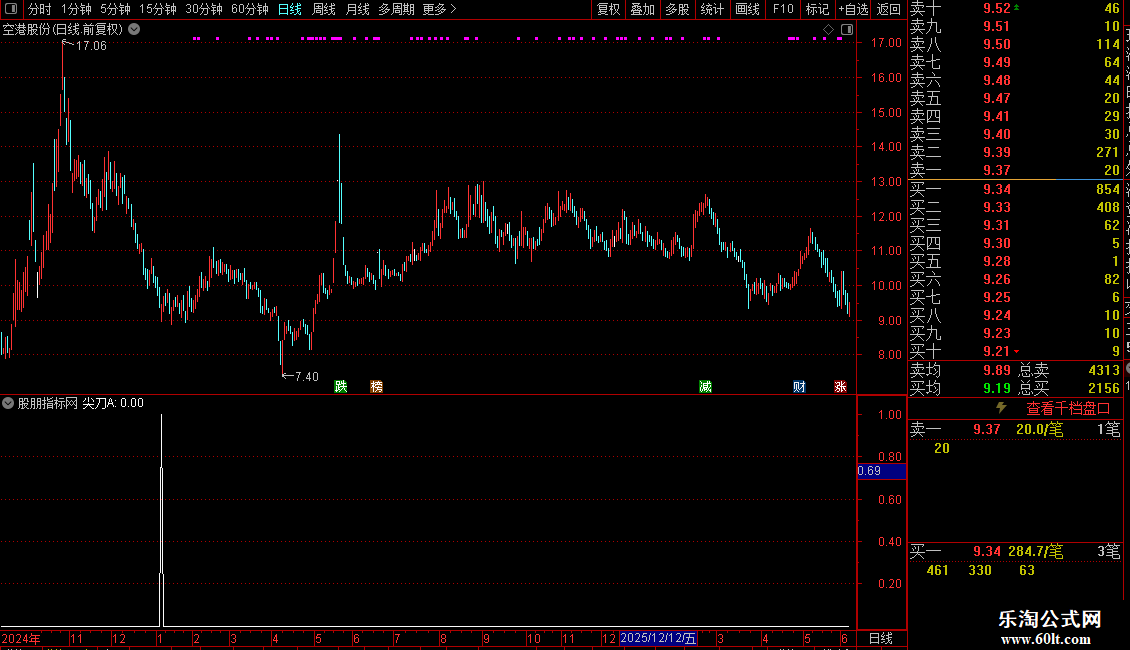The image size is (1130, 650).
Task: Switch to 15分钟 period tab
Action: point(158,9)
